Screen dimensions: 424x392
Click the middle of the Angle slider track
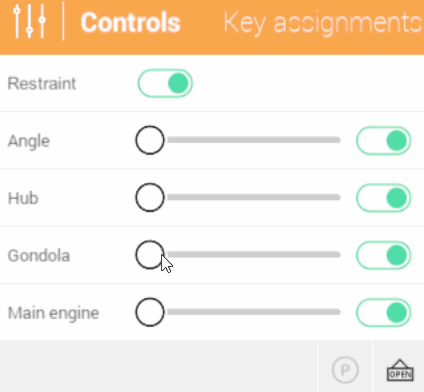254,140
